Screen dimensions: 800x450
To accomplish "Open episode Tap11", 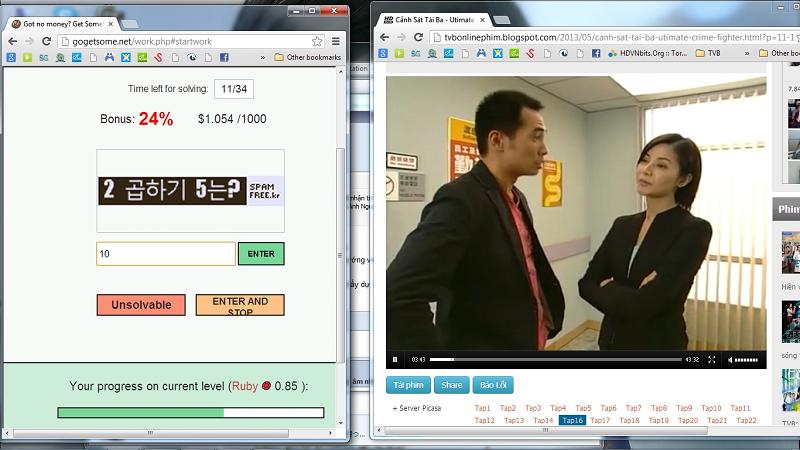I will pos(740,408).
